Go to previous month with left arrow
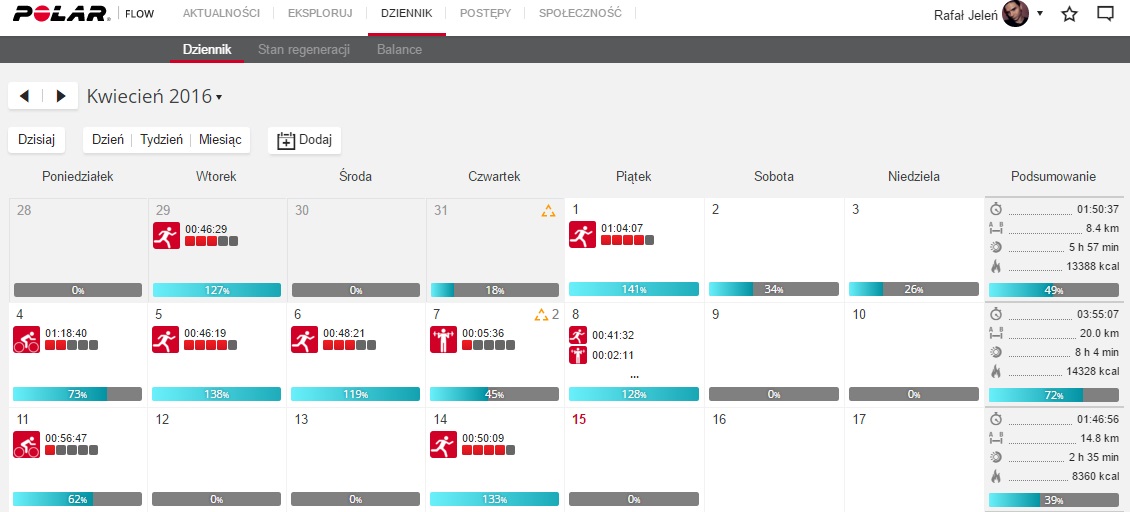This screenshot has height=512, width=1130. 25,96
